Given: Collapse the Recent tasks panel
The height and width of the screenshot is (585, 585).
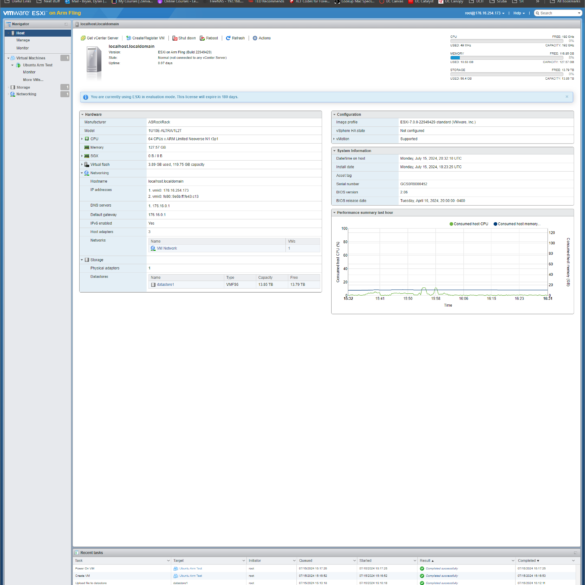Looking at the screenshot, I should point(575,553).
